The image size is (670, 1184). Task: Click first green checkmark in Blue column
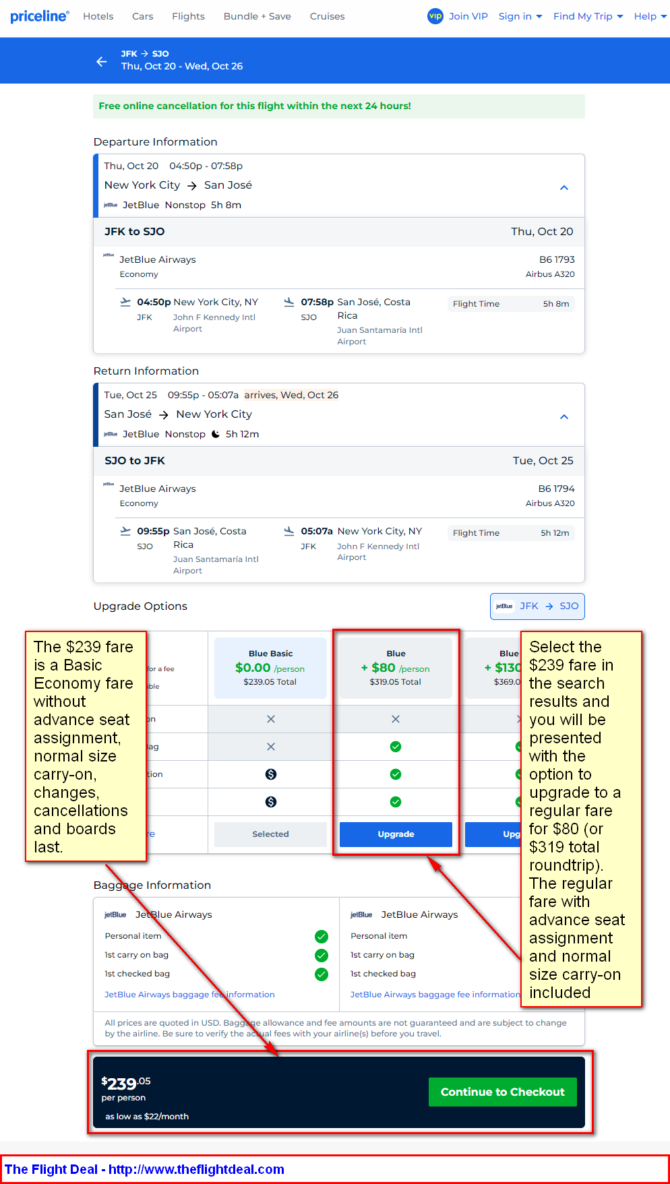[x=395, y=747]
